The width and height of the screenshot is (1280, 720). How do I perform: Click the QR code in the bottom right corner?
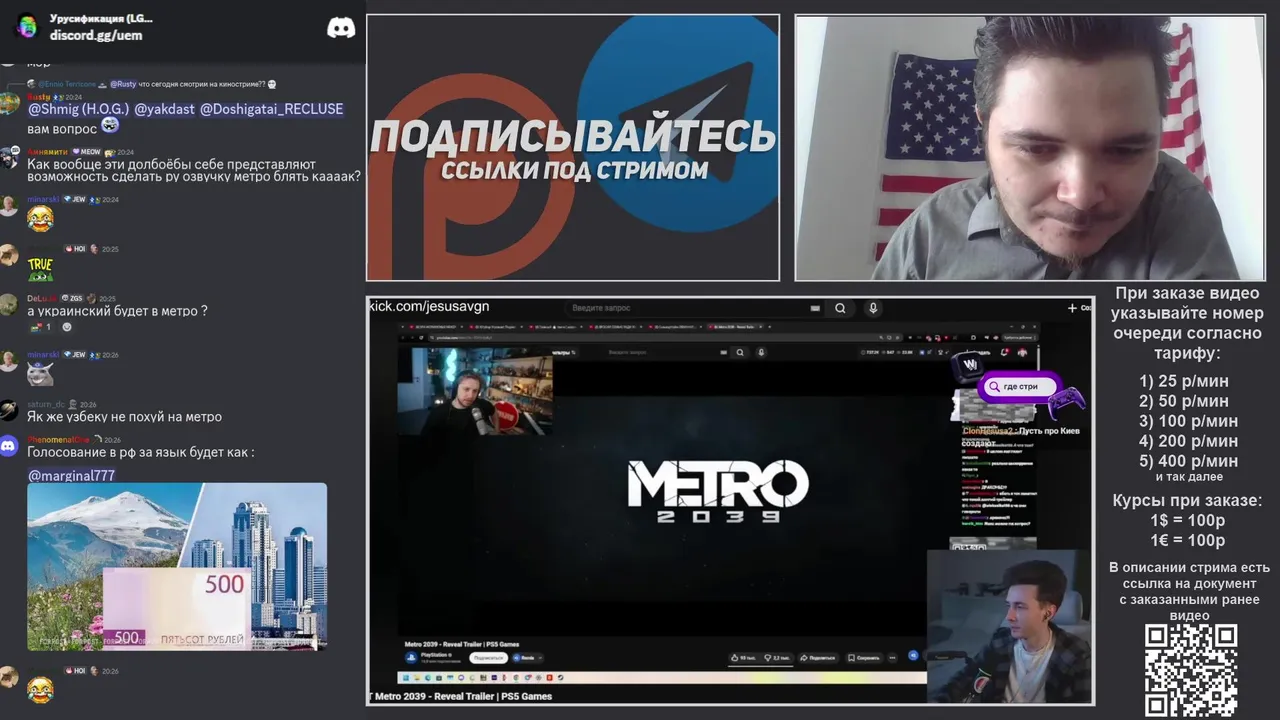(1191, 670)
